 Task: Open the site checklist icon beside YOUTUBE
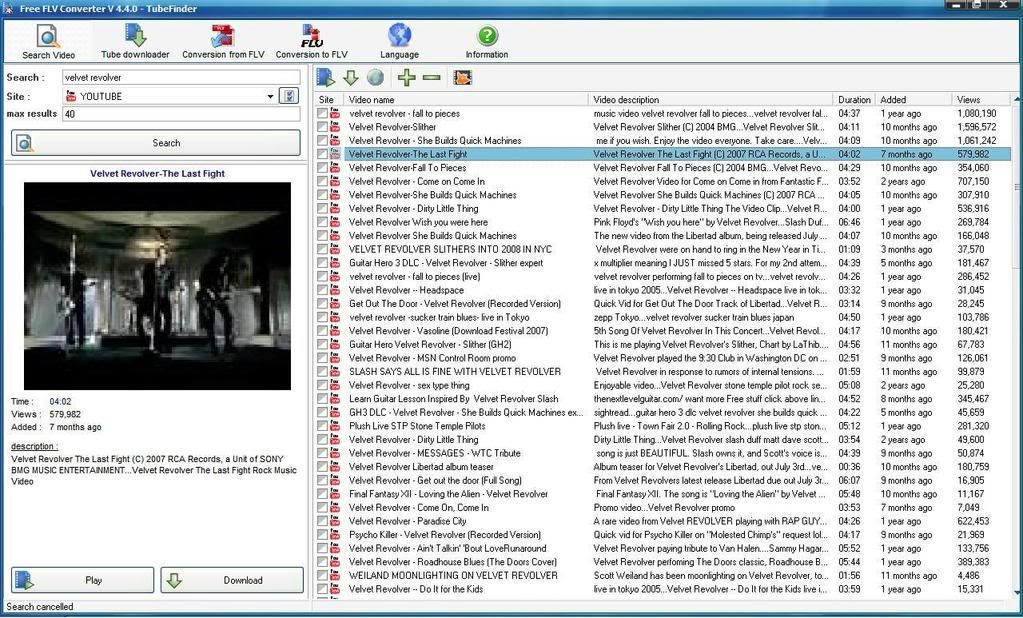tap(288, 96)
